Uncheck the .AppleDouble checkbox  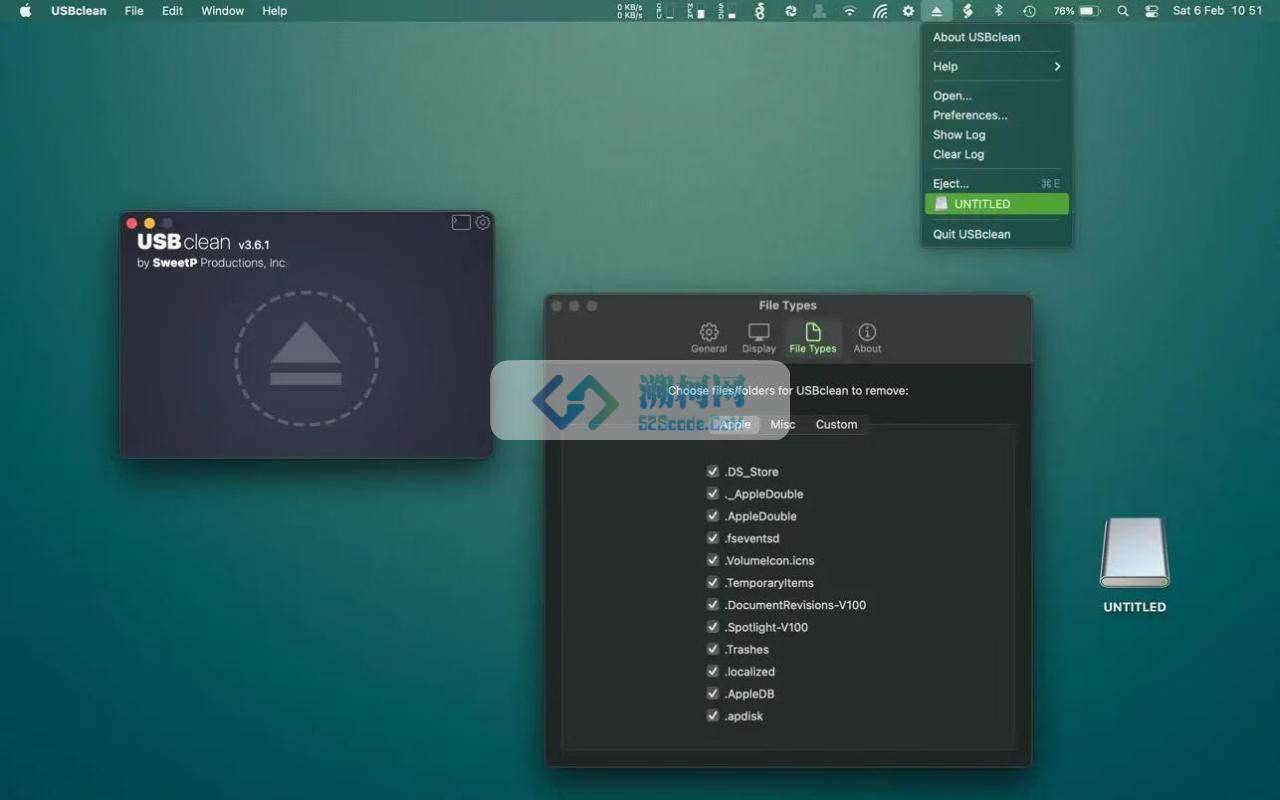click(x=713, y=516)
